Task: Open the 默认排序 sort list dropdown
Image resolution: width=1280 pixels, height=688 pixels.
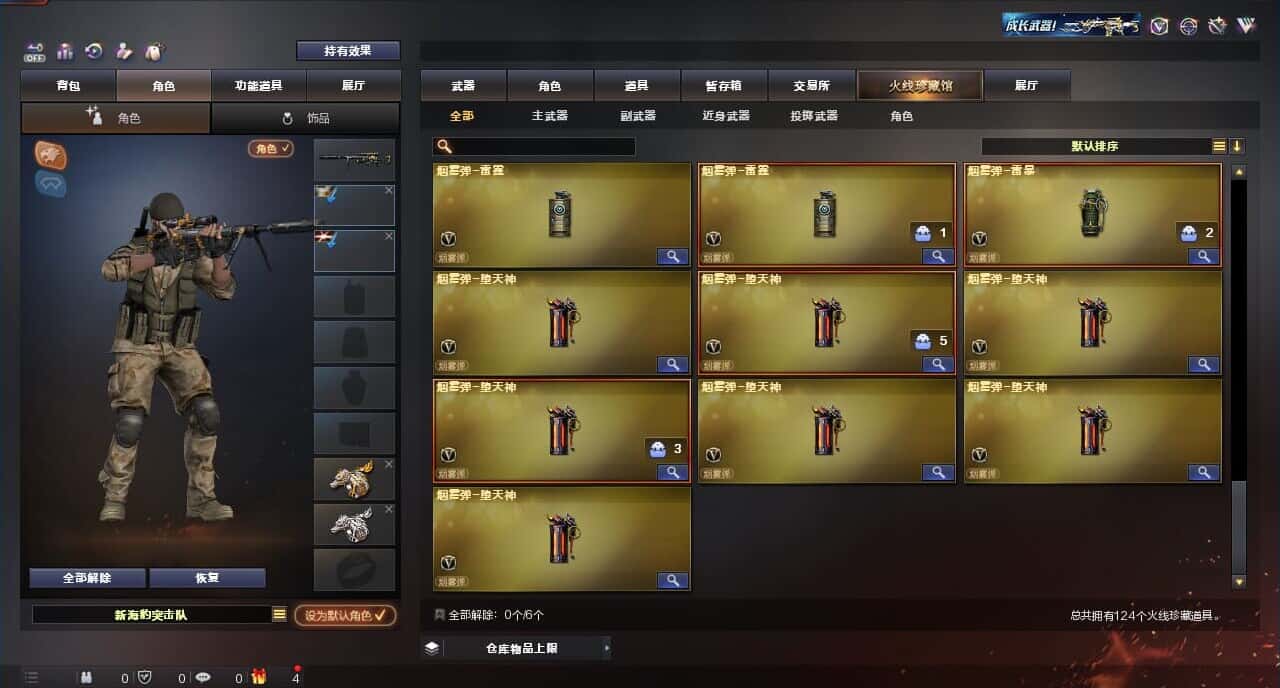Action: click(x=1219, y=146)
